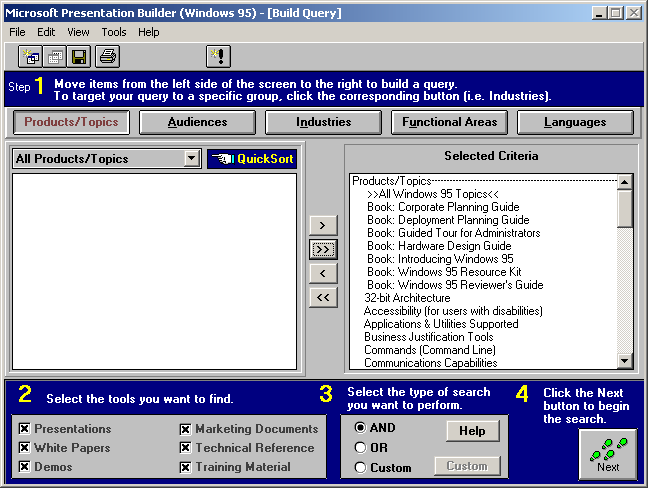The height and width of the screenshot is (488, 648).
Task: Uncheck the Demos checkbox
Action: pos(24,467)
